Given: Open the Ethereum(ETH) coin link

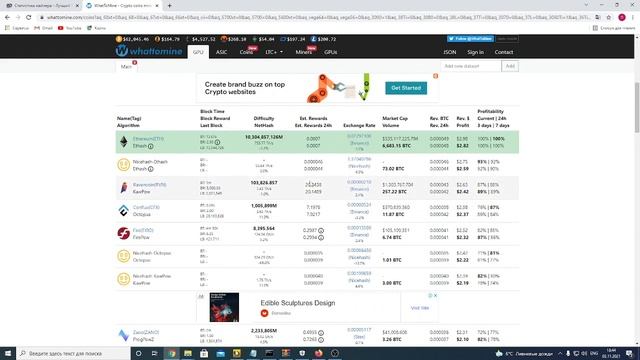Looking at the screenshot, I should [x=148, y=139].
